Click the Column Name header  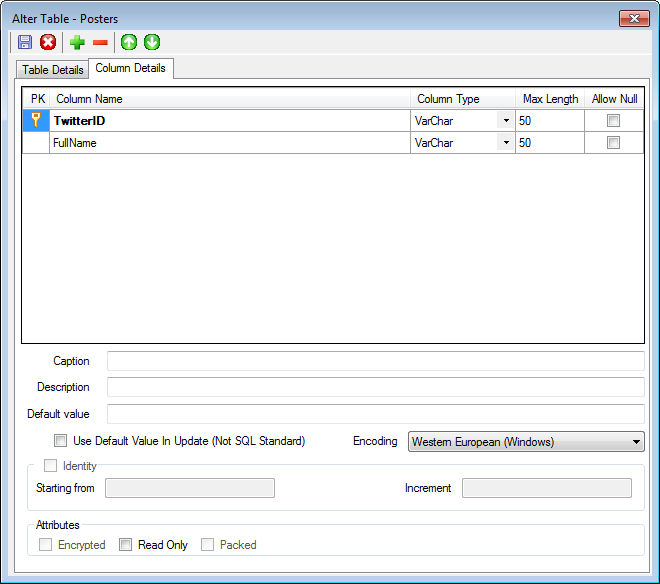(230, 99)
